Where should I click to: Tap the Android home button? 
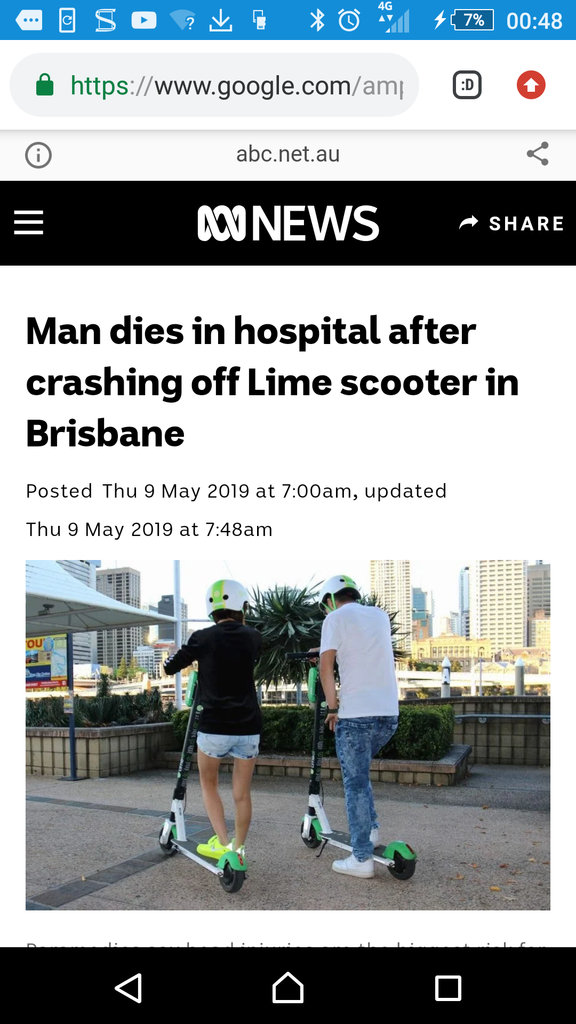[x=288, y=987]
